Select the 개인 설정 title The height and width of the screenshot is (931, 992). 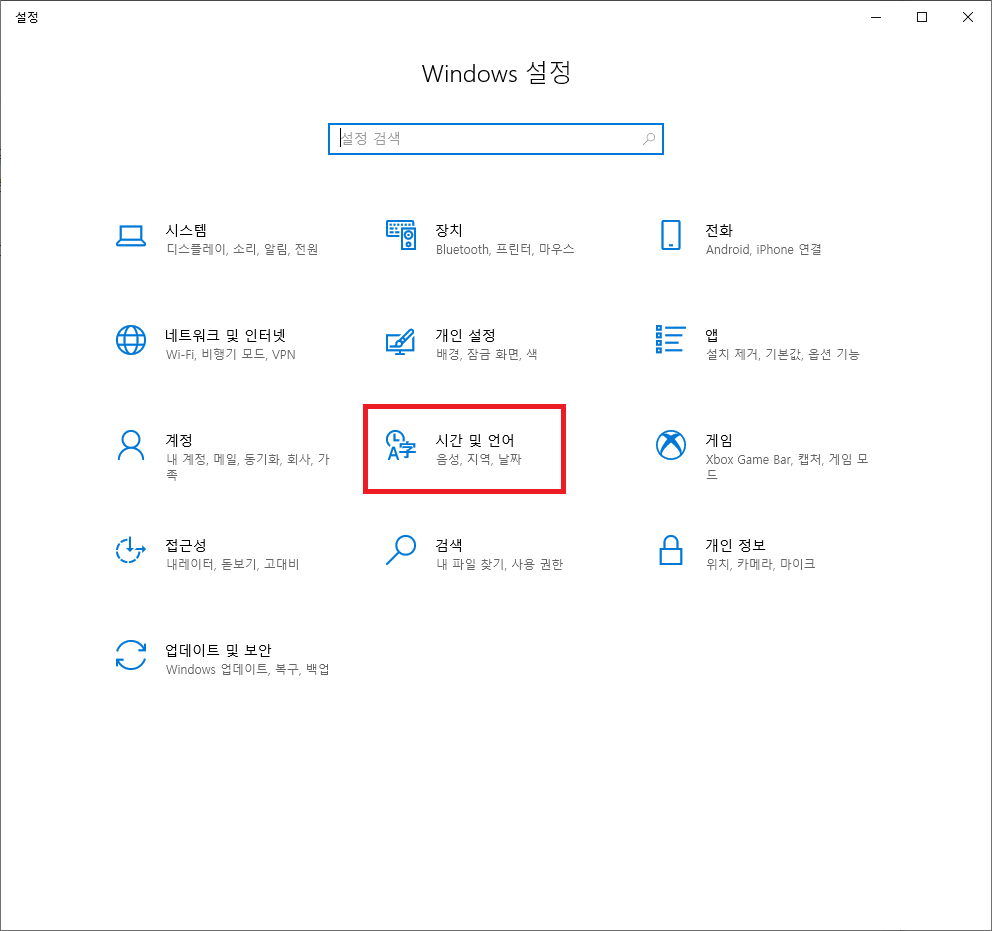click(x=466, y=335)
